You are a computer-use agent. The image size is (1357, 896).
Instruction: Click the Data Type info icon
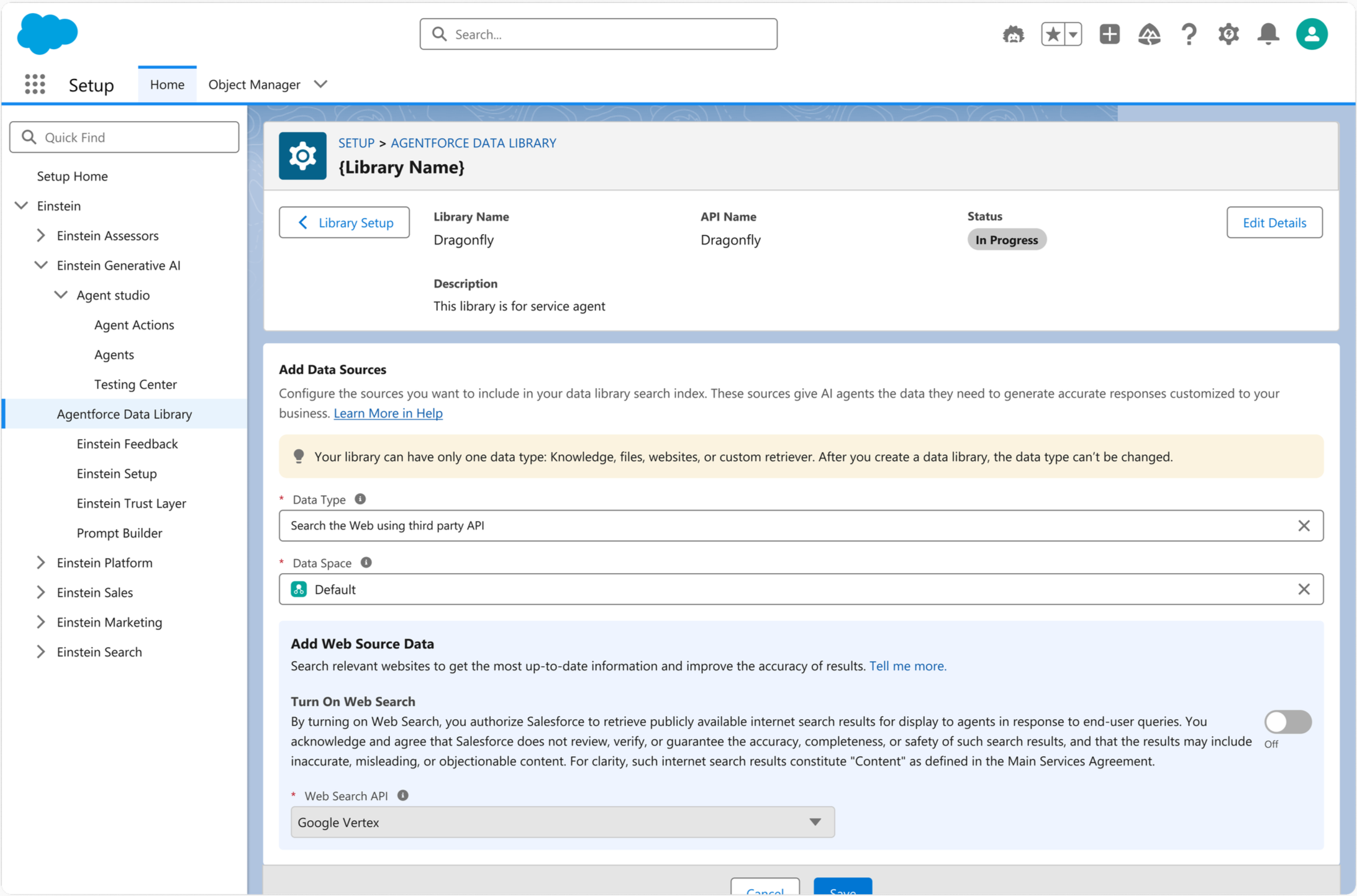pos(360,499)
